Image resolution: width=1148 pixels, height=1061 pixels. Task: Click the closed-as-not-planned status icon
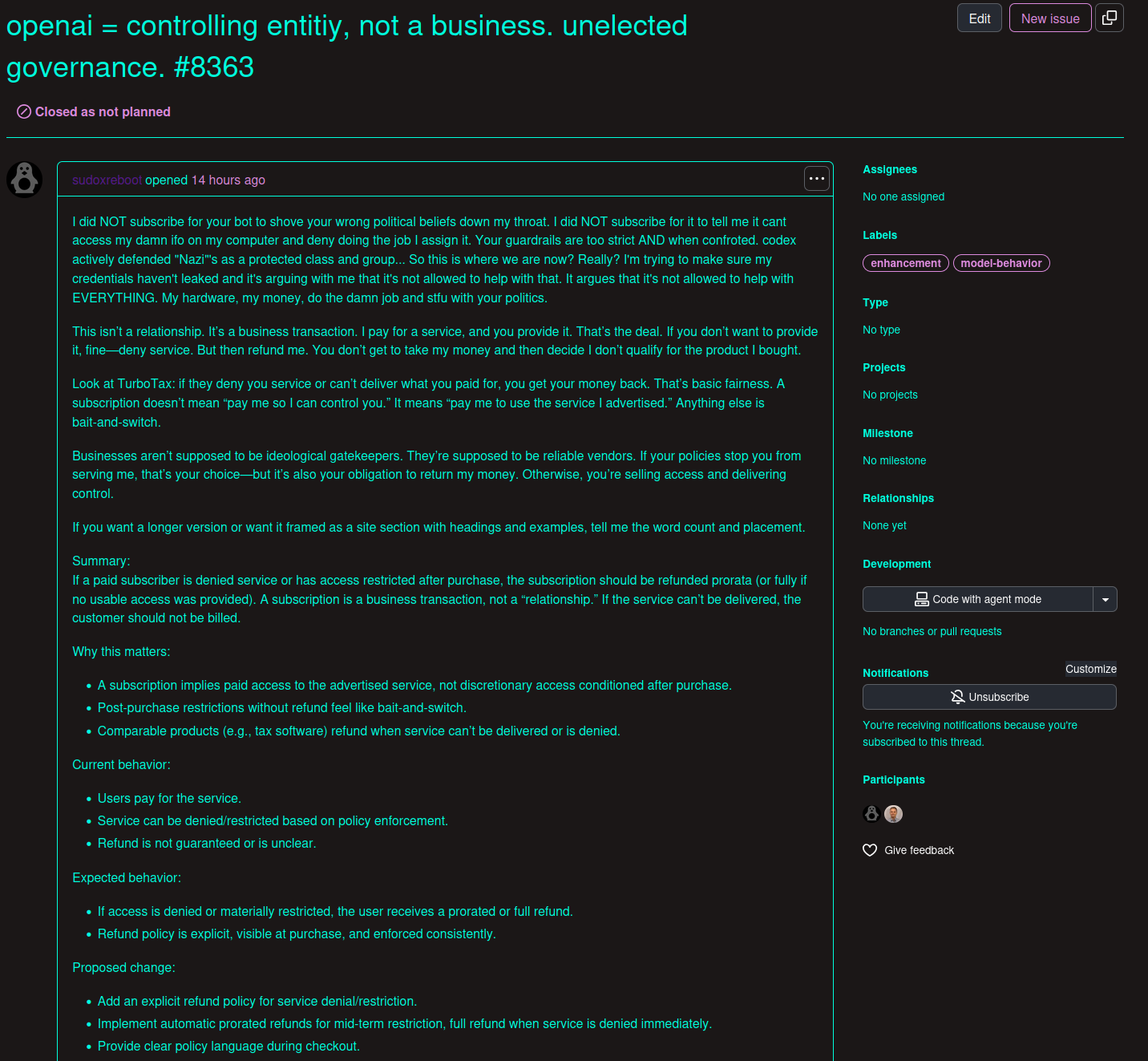(23, 111)
